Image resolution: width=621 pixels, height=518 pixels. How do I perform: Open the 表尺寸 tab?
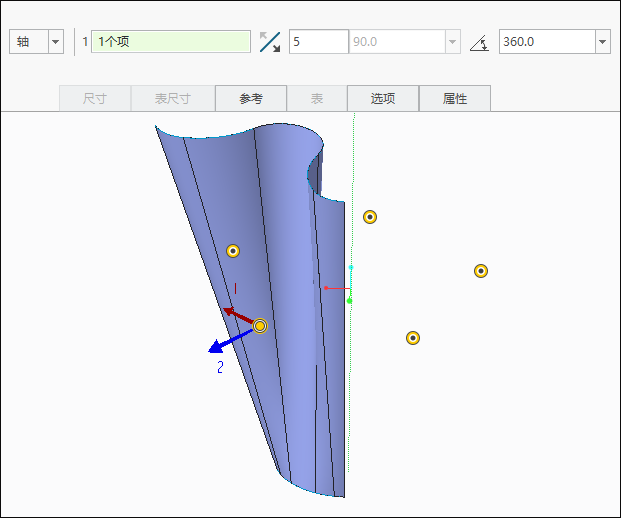[173, 98]
